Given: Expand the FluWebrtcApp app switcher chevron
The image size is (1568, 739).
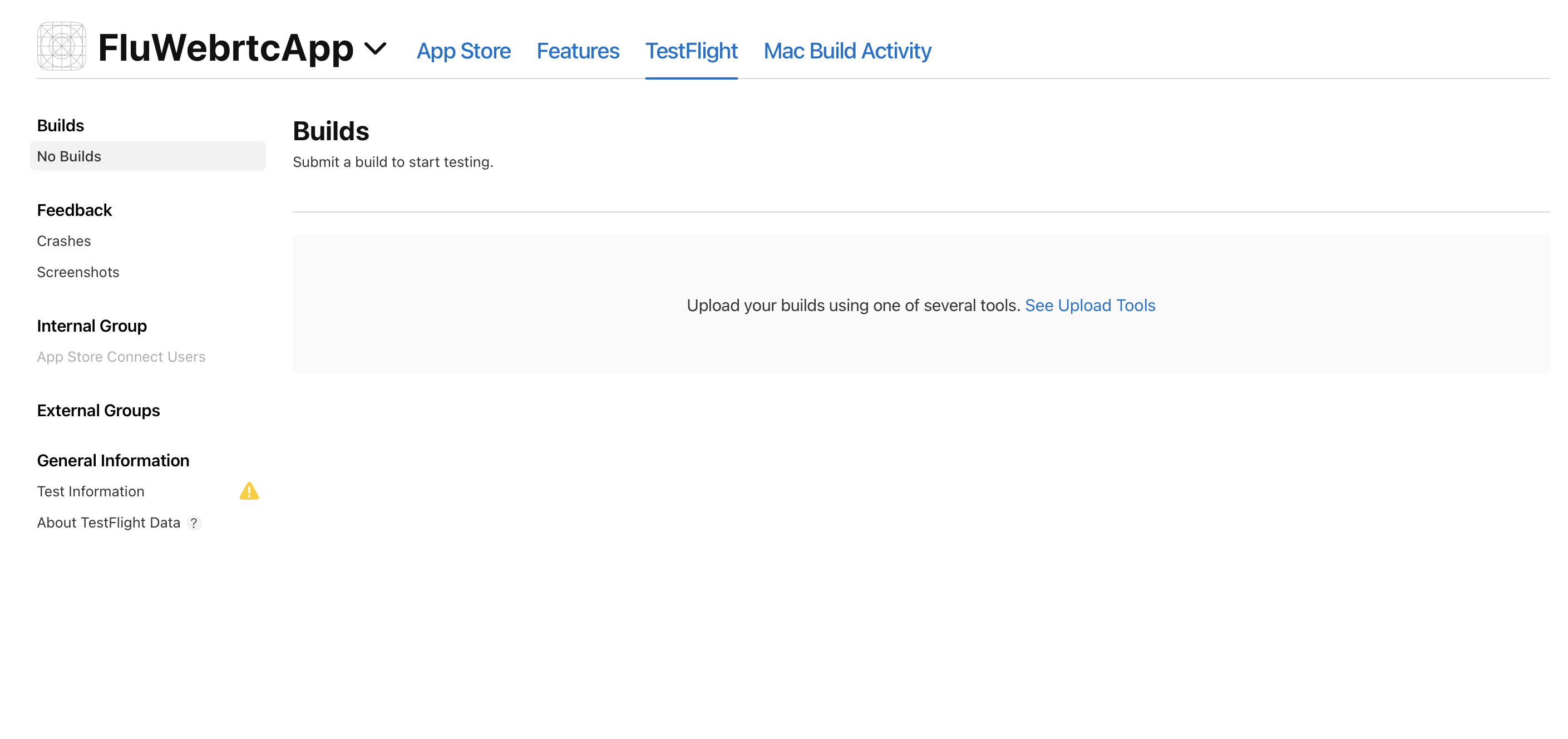Looking at the screenshot, I should click(x=376, y=48).
